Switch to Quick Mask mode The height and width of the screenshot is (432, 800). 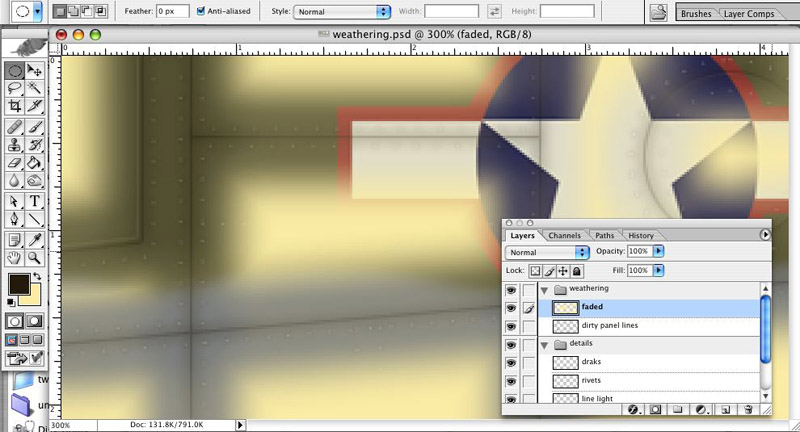[x=34, y=321]
